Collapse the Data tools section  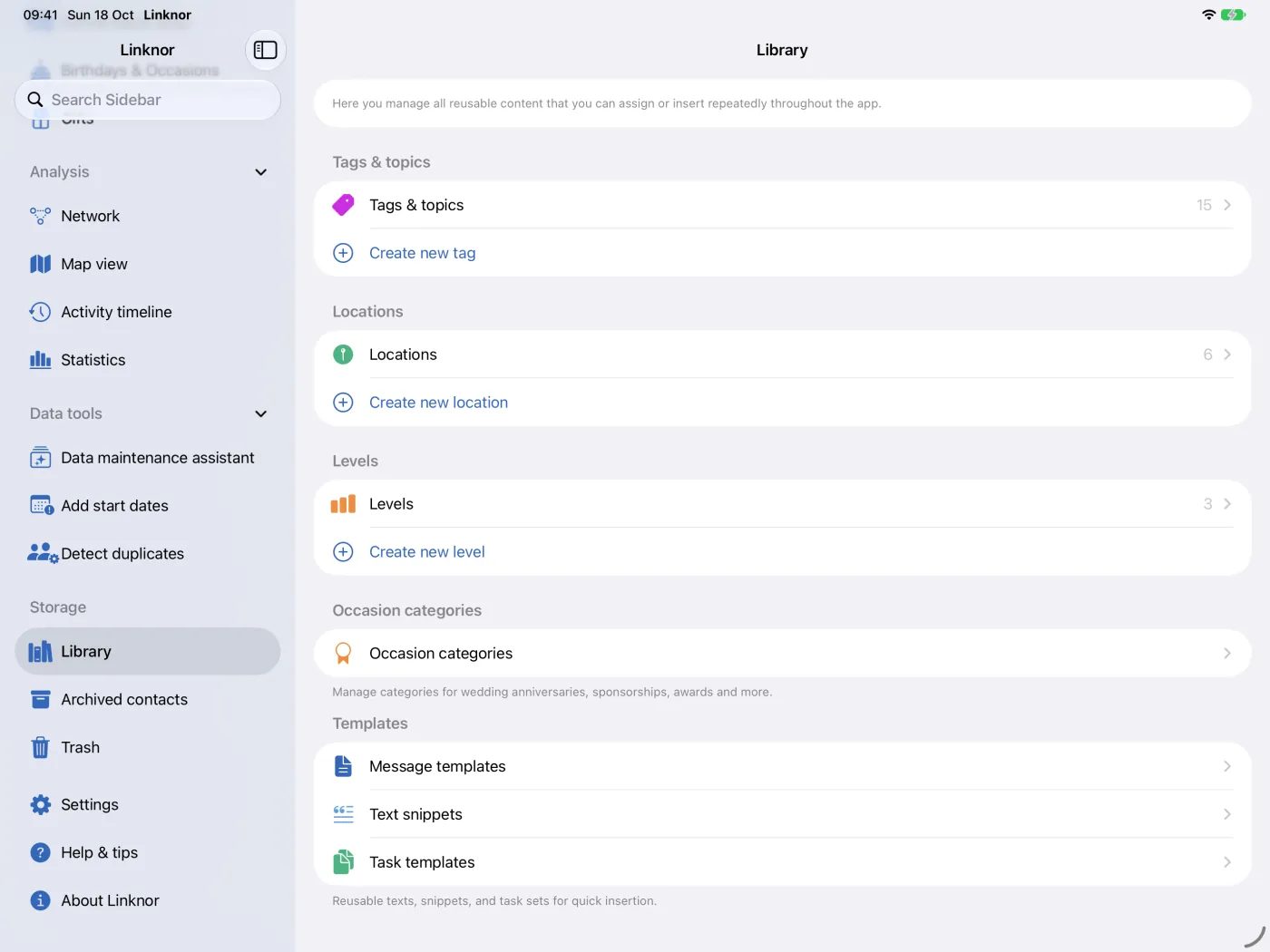coord(261,413)
